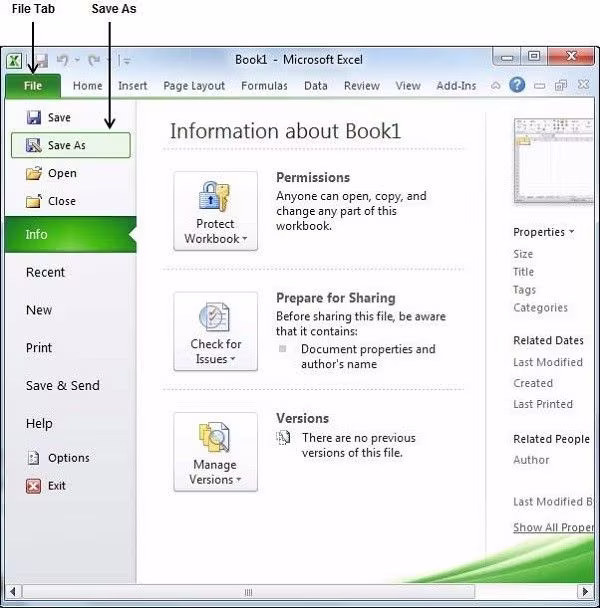Select the Recent section
This screenshot has width=600, height=608.
pyautogui.click(x=71, y=272)
